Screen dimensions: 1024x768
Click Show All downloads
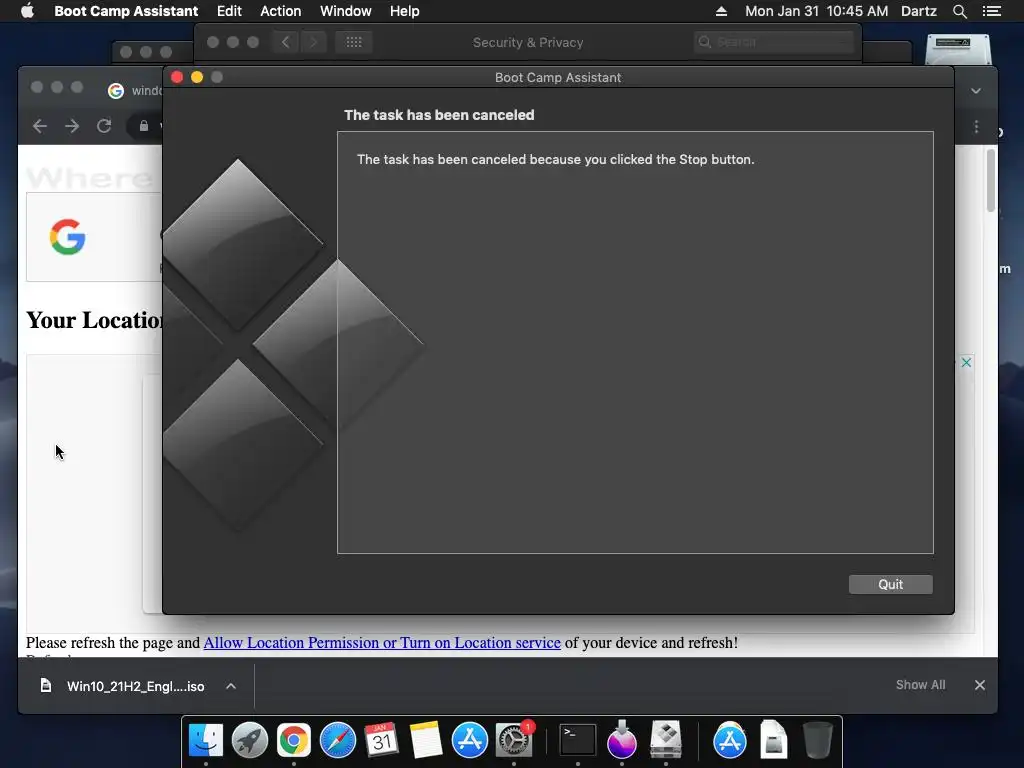pyautogui.click(x=920, y=684)
